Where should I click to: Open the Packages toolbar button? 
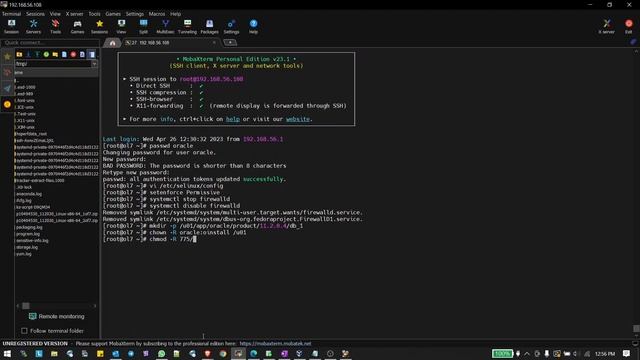(209, 27)
